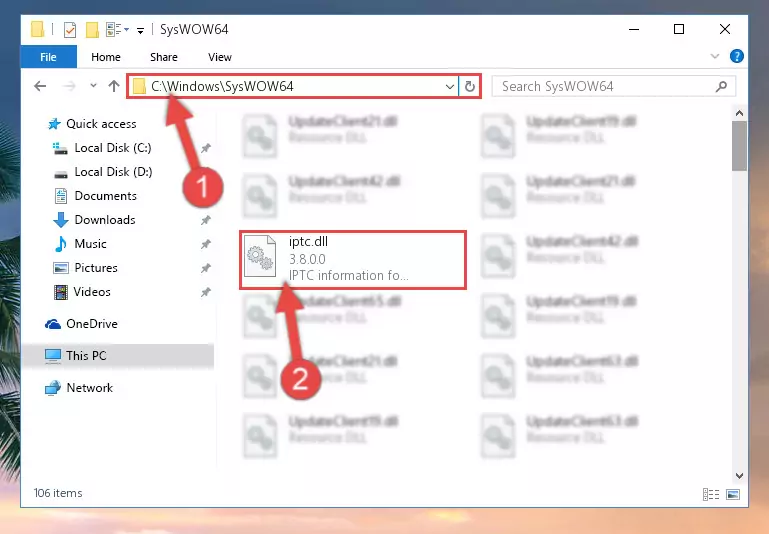Open Pictures in the navigation pane
The height and width of the screenshot is (534, 769).
96,268
